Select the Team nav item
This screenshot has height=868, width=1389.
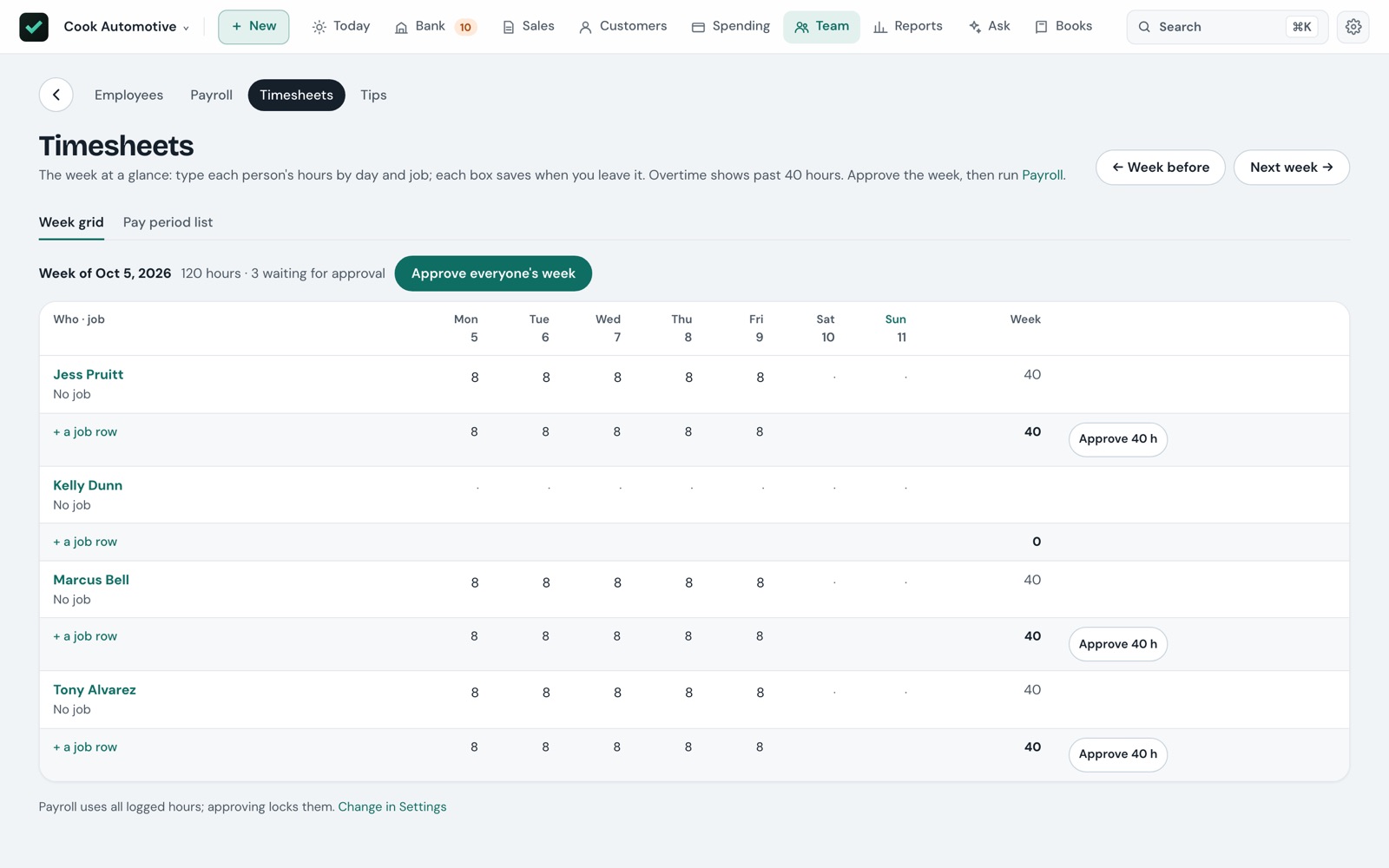click(821, 27)
